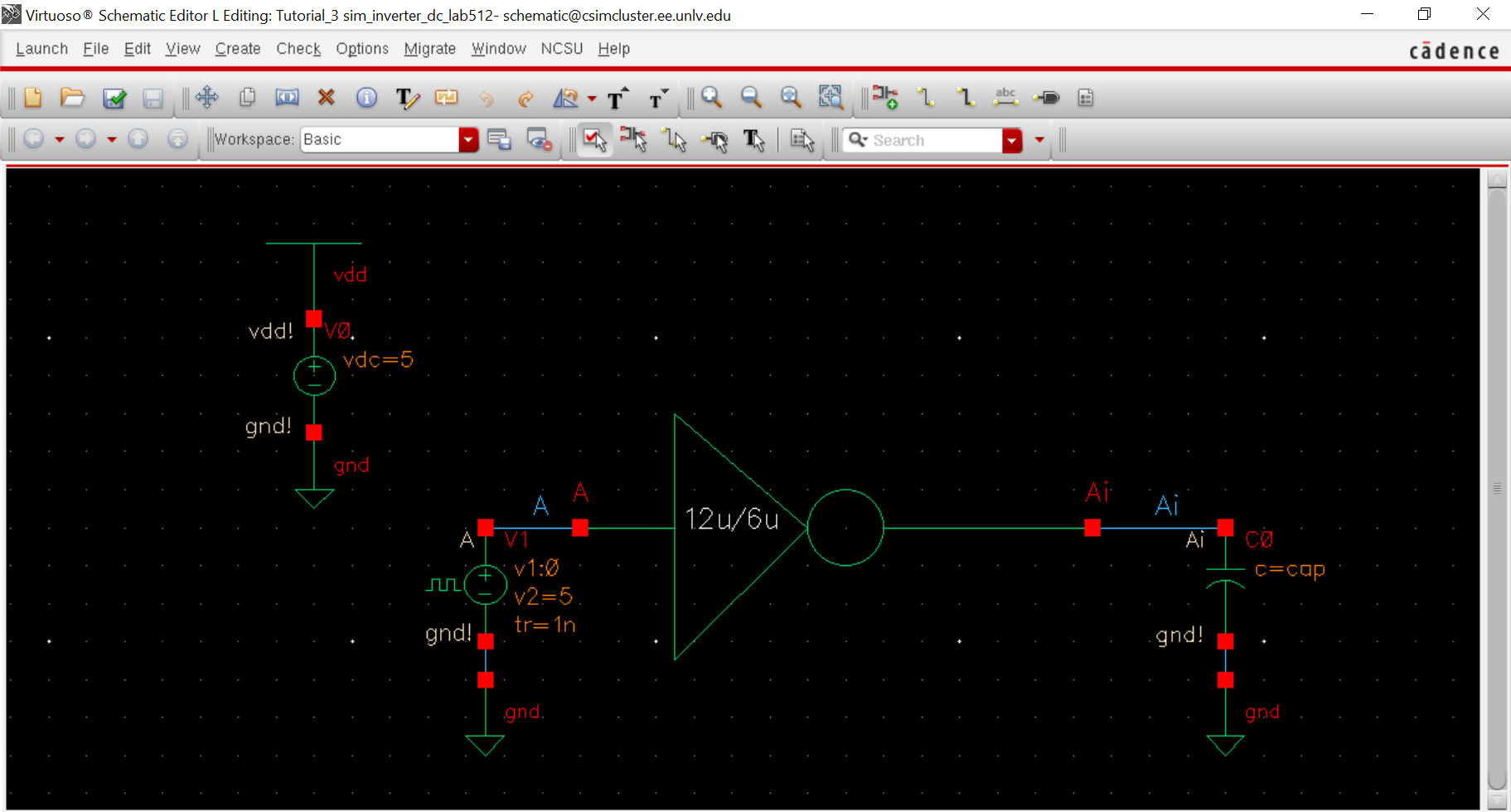Open the Workspace dropdown list

[468, 140]
